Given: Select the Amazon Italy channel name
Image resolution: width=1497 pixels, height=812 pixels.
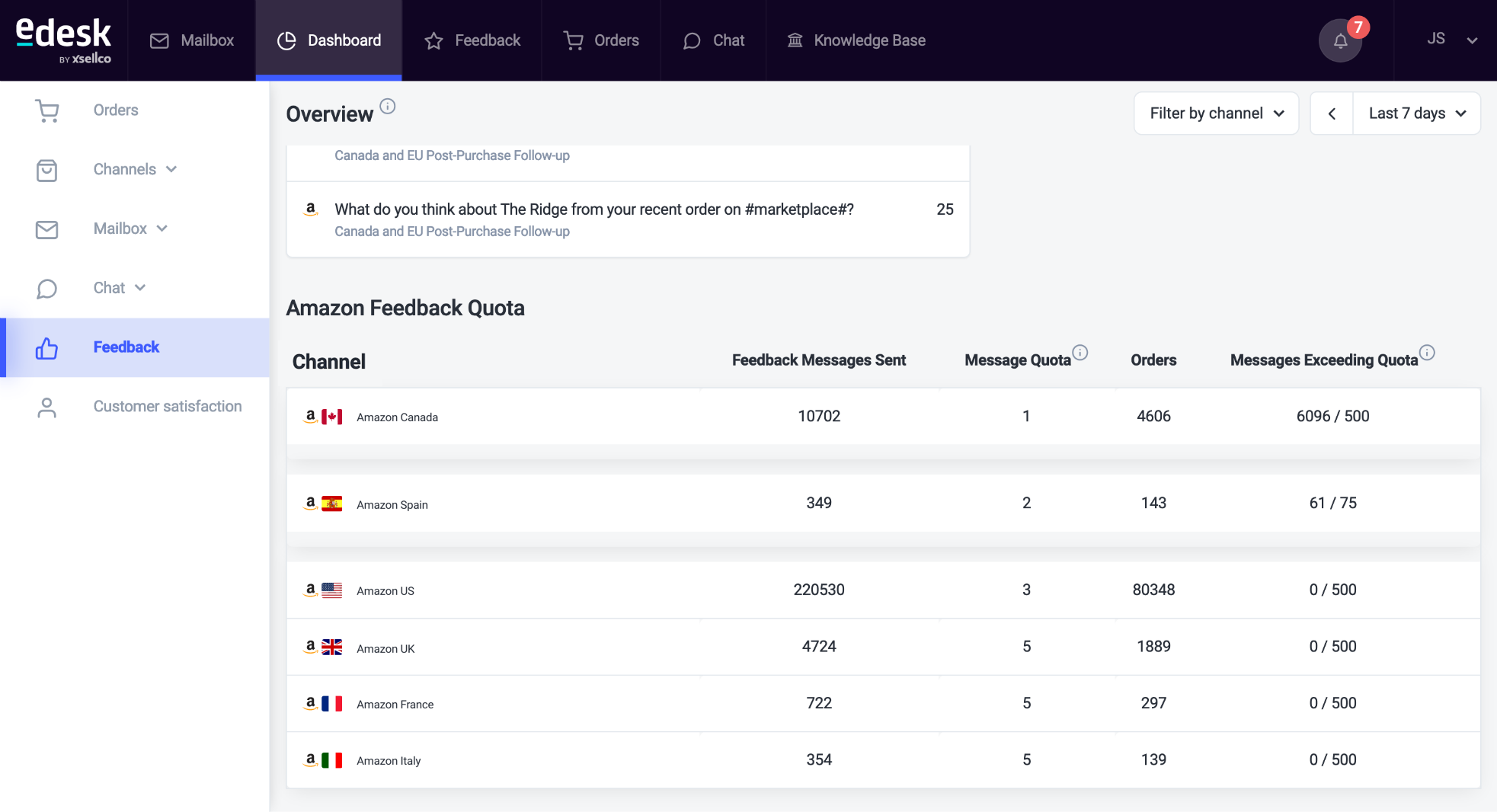Looking at the screenshot, I should 389,761.
